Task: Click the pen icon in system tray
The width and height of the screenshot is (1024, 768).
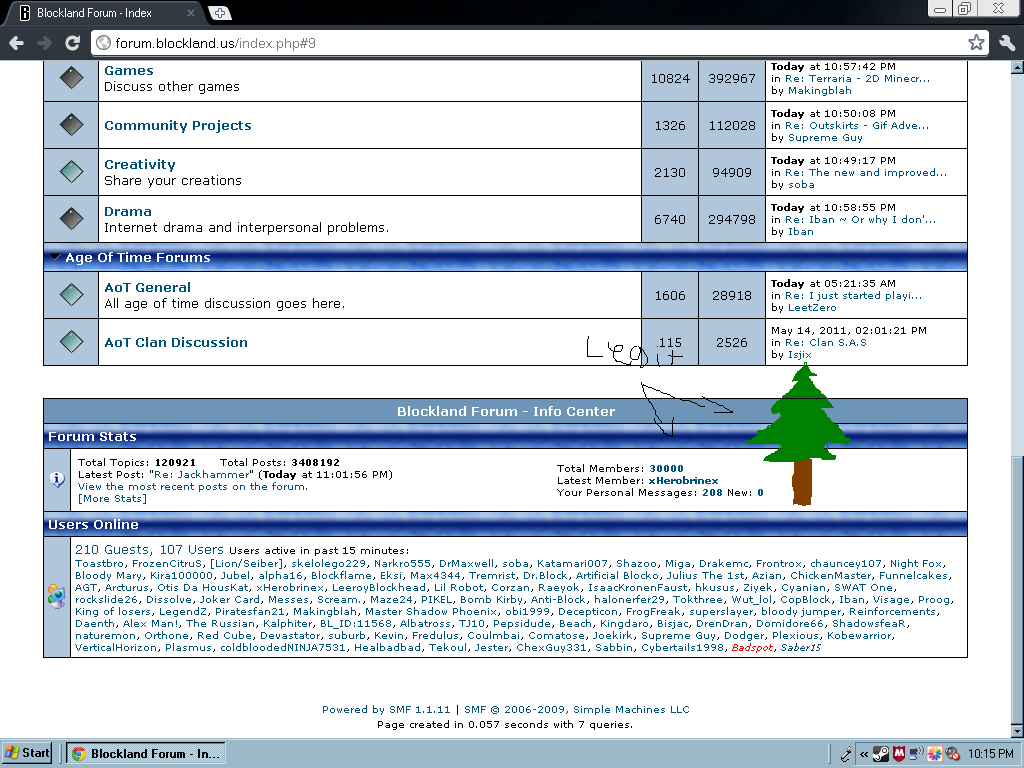Action: coord(846,754)
